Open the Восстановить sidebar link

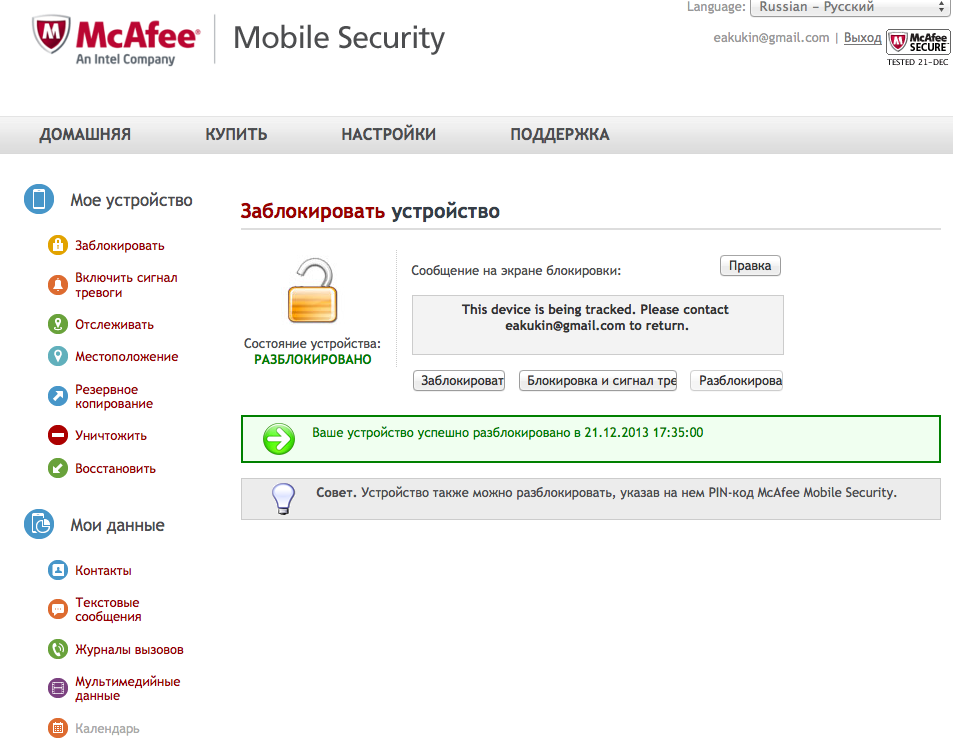pos(115,468)
